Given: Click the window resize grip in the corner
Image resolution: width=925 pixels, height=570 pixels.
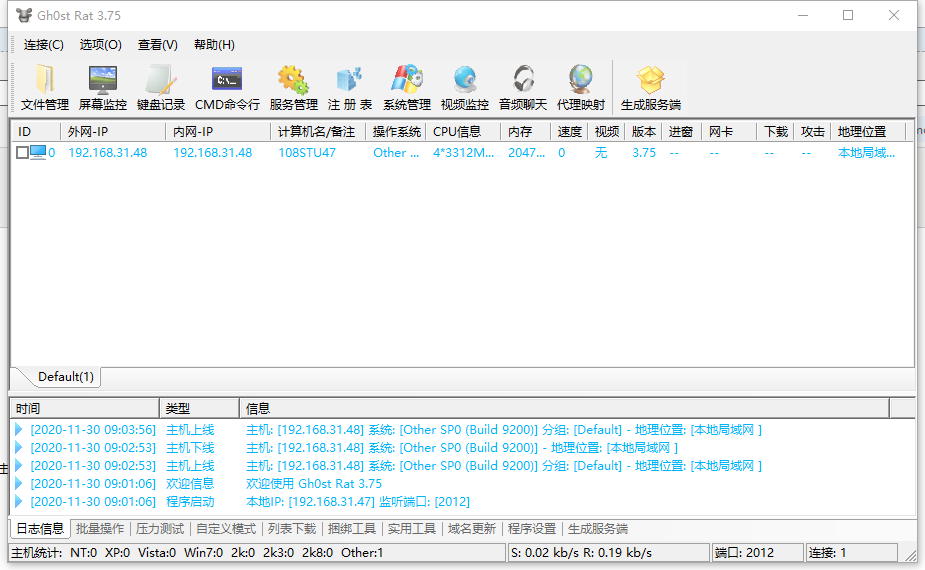Looking at the screenshot, I should point(911,556).
